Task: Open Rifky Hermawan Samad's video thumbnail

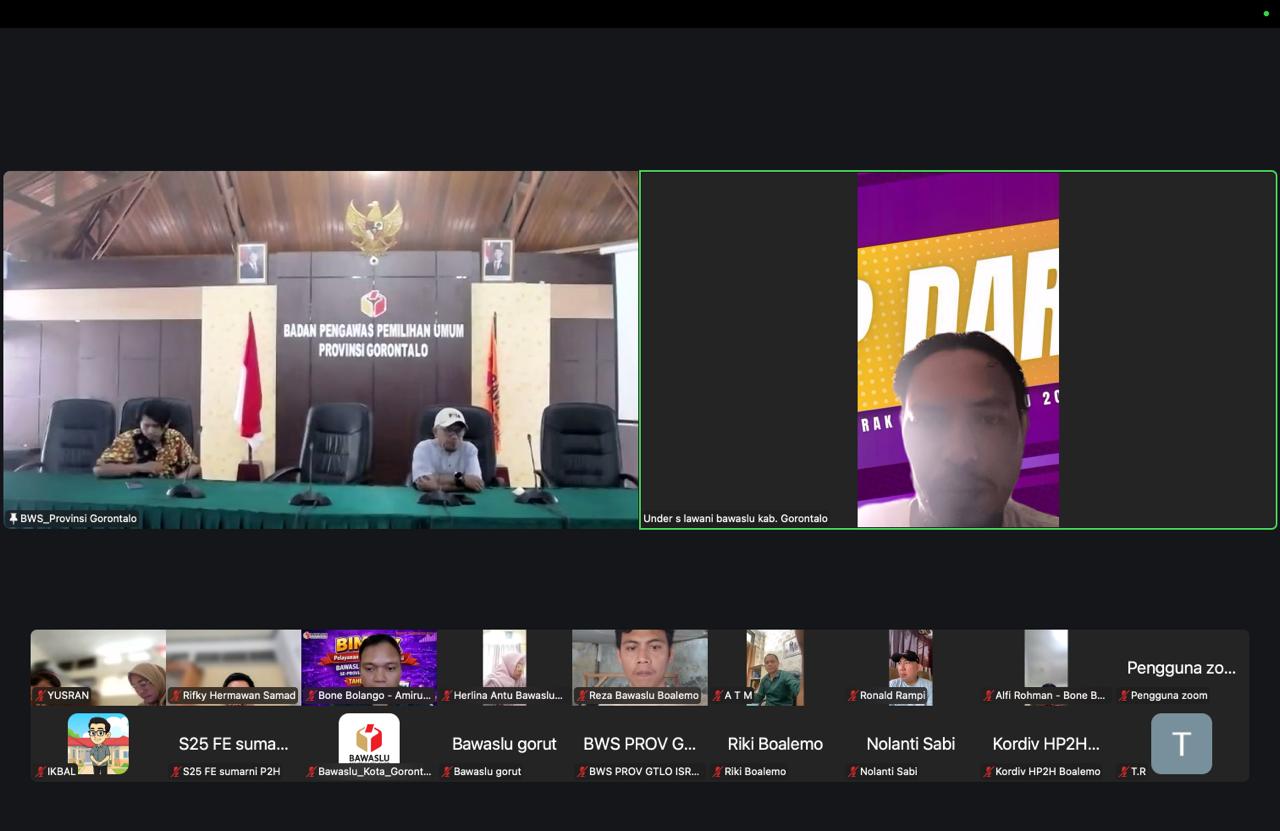Action: [233, 667]
